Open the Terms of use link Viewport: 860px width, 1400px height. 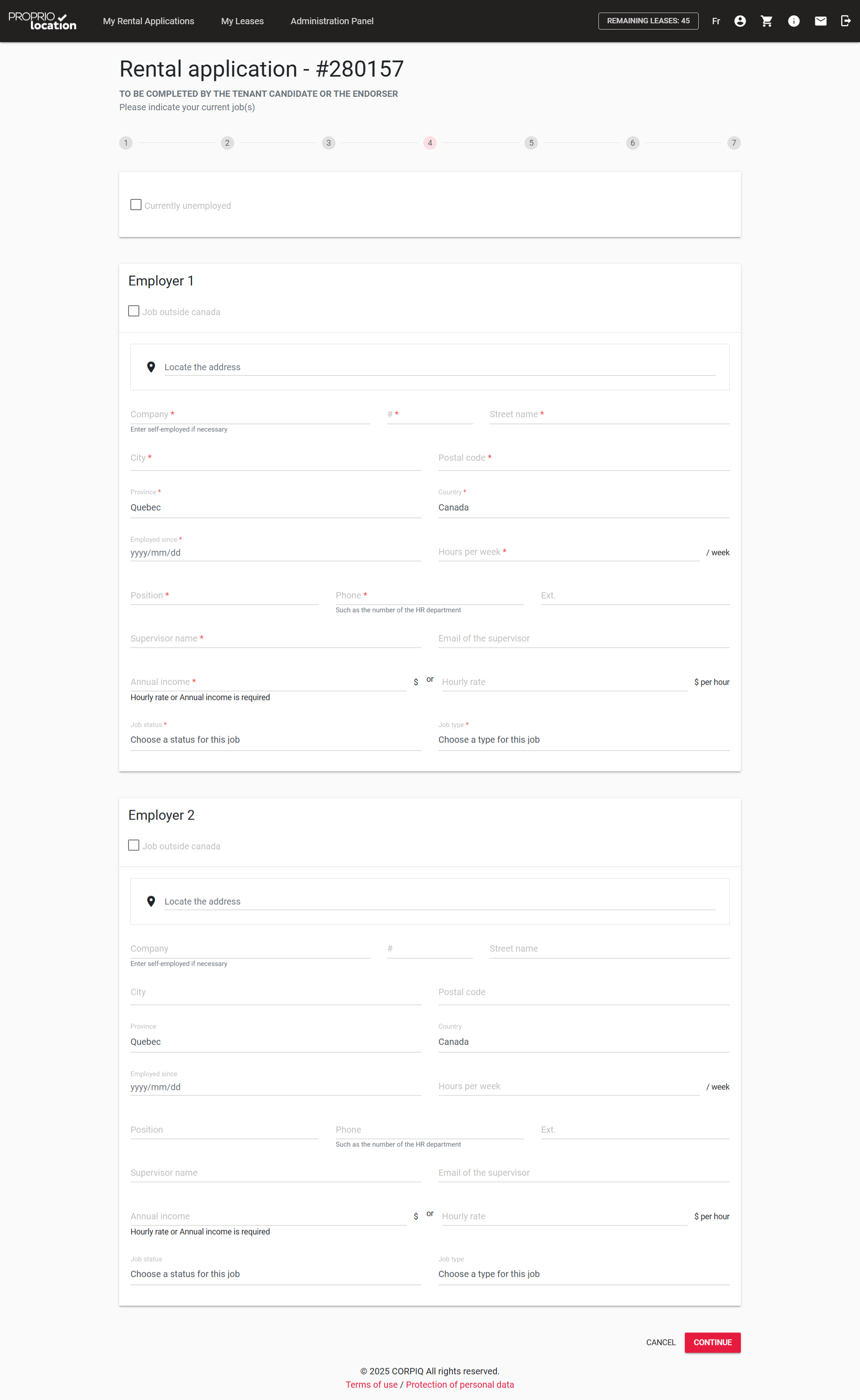coord(371,1385)
